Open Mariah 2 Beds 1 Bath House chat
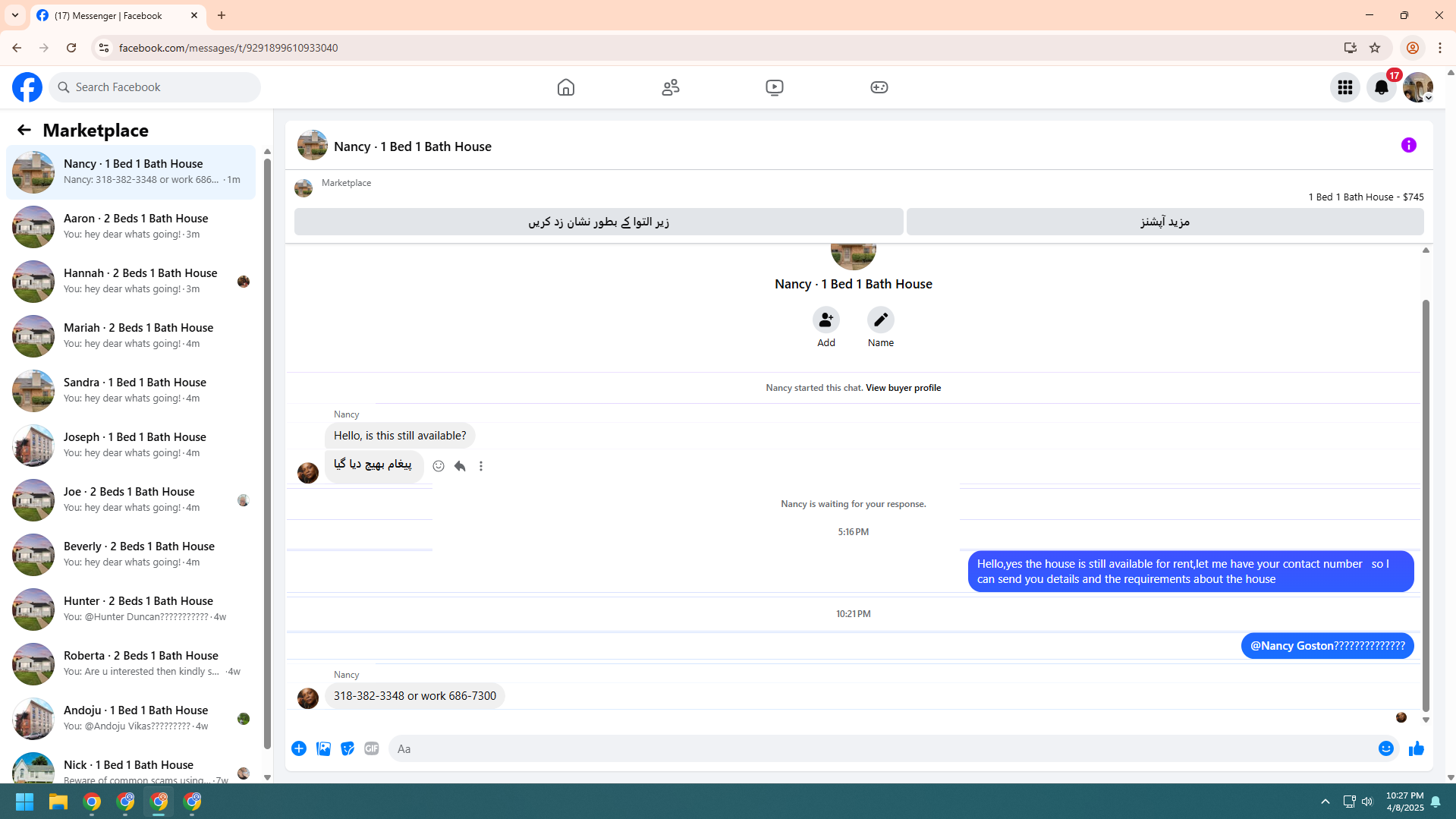 click(131, 336)
